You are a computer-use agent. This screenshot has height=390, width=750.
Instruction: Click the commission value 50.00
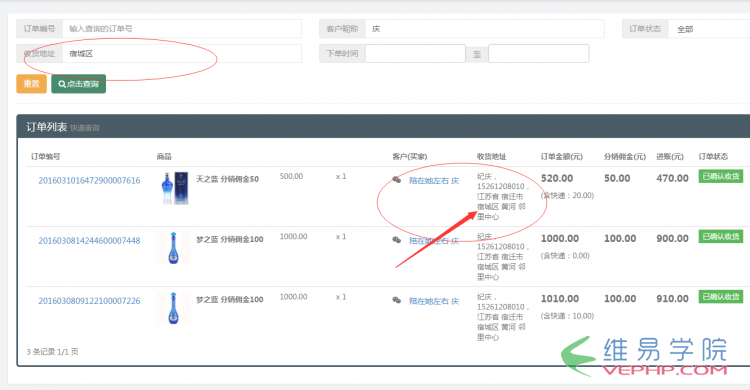pyautogui.click(x=617, y=178)
